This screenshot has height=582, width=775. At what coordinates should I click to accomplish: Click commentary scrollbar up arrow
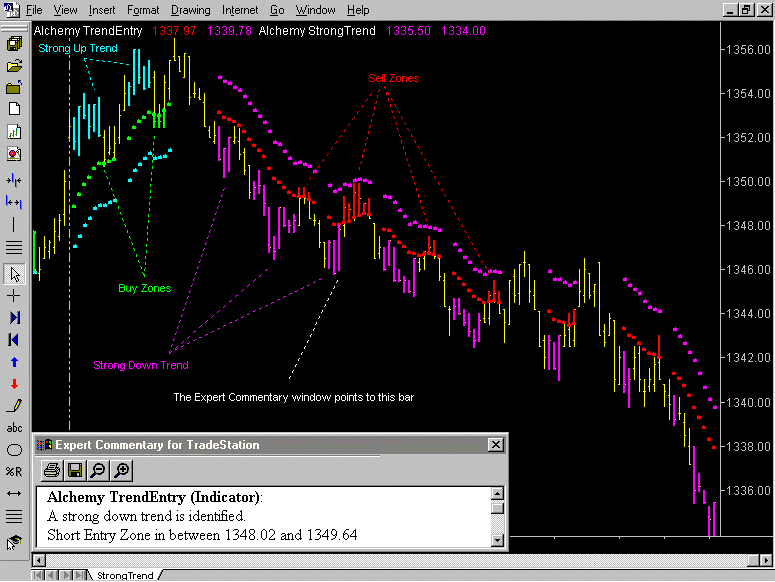pyautogui.click(x=498, y=493)
